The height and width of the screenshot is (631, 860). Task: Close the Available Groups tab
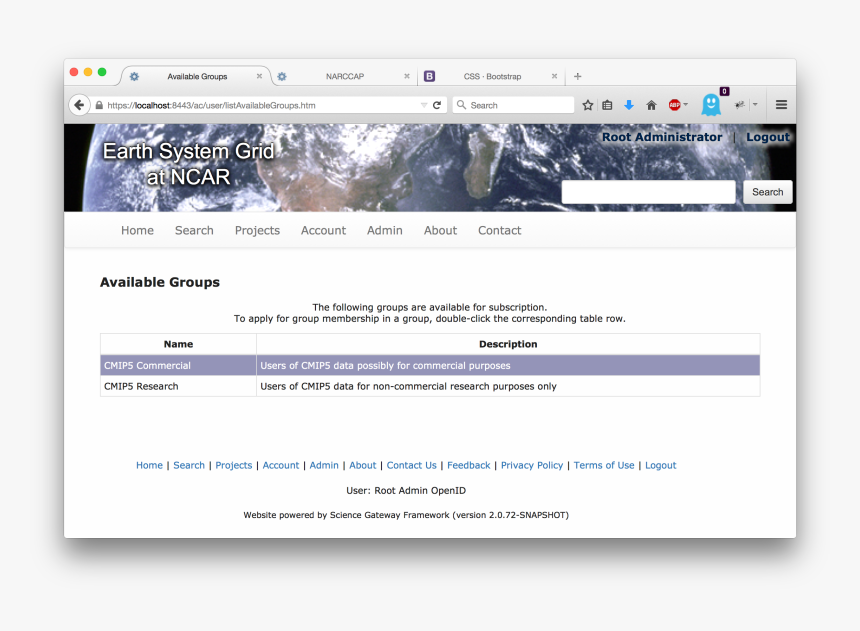point(259,76)
